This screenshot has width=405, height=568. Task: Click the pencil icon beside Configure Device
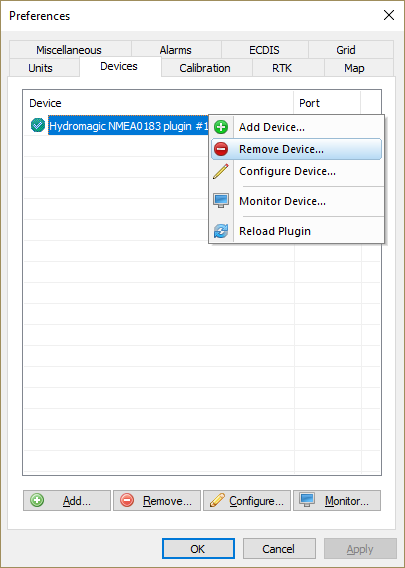[221, 171]
